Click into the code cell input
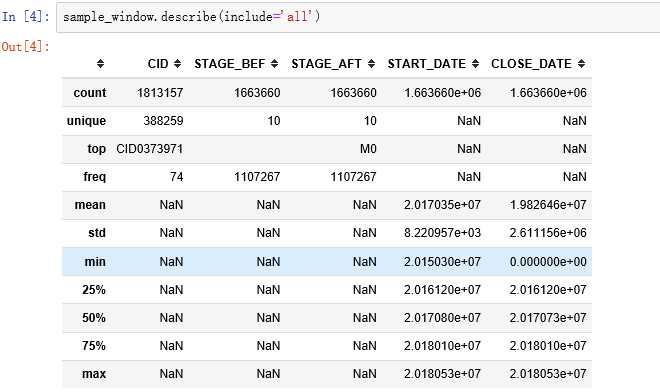 [358, 17]
